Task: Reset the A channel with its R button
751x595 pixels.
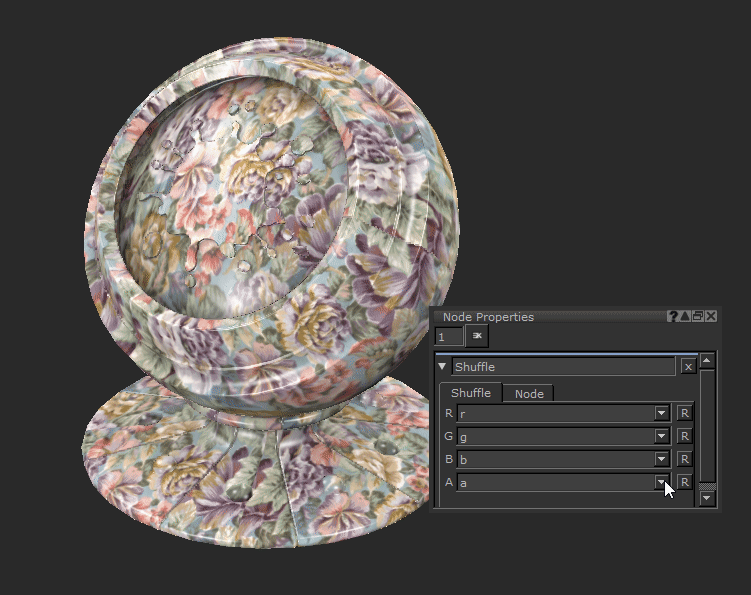Action: tap(685, 482)
